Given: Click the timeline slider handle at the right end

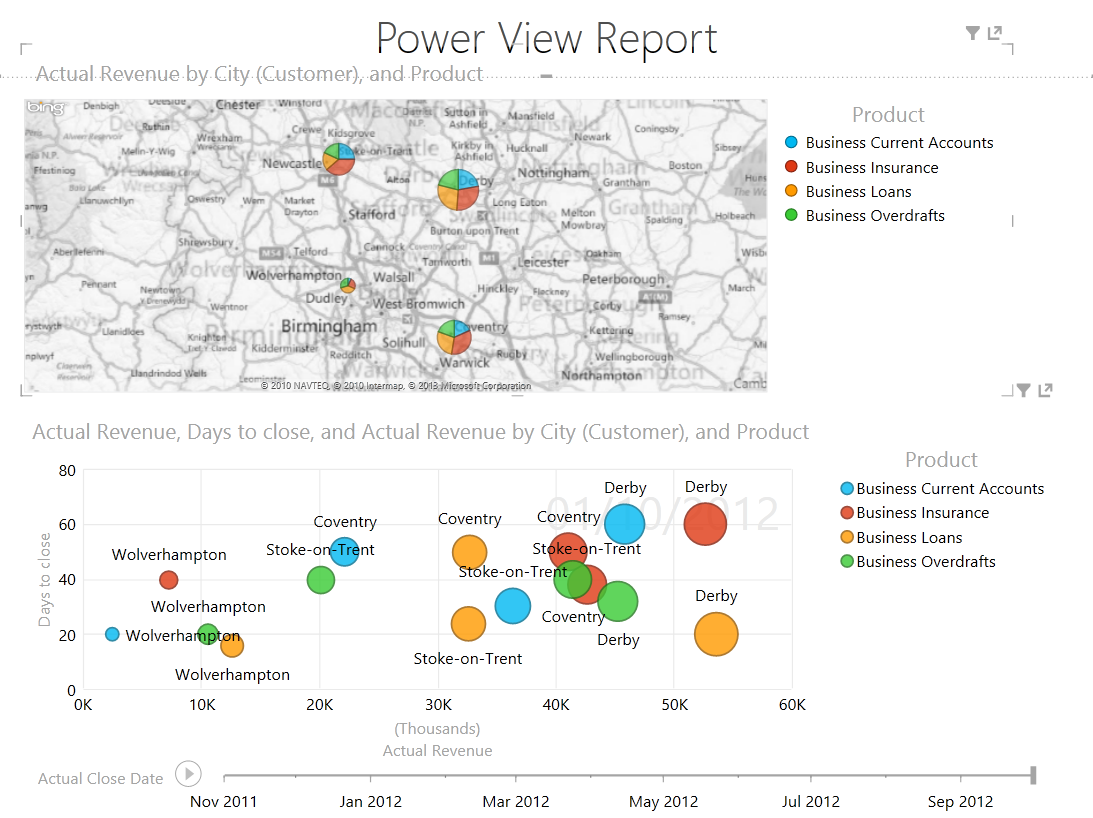Looking at the screenshot, I should pos(1033,775).
